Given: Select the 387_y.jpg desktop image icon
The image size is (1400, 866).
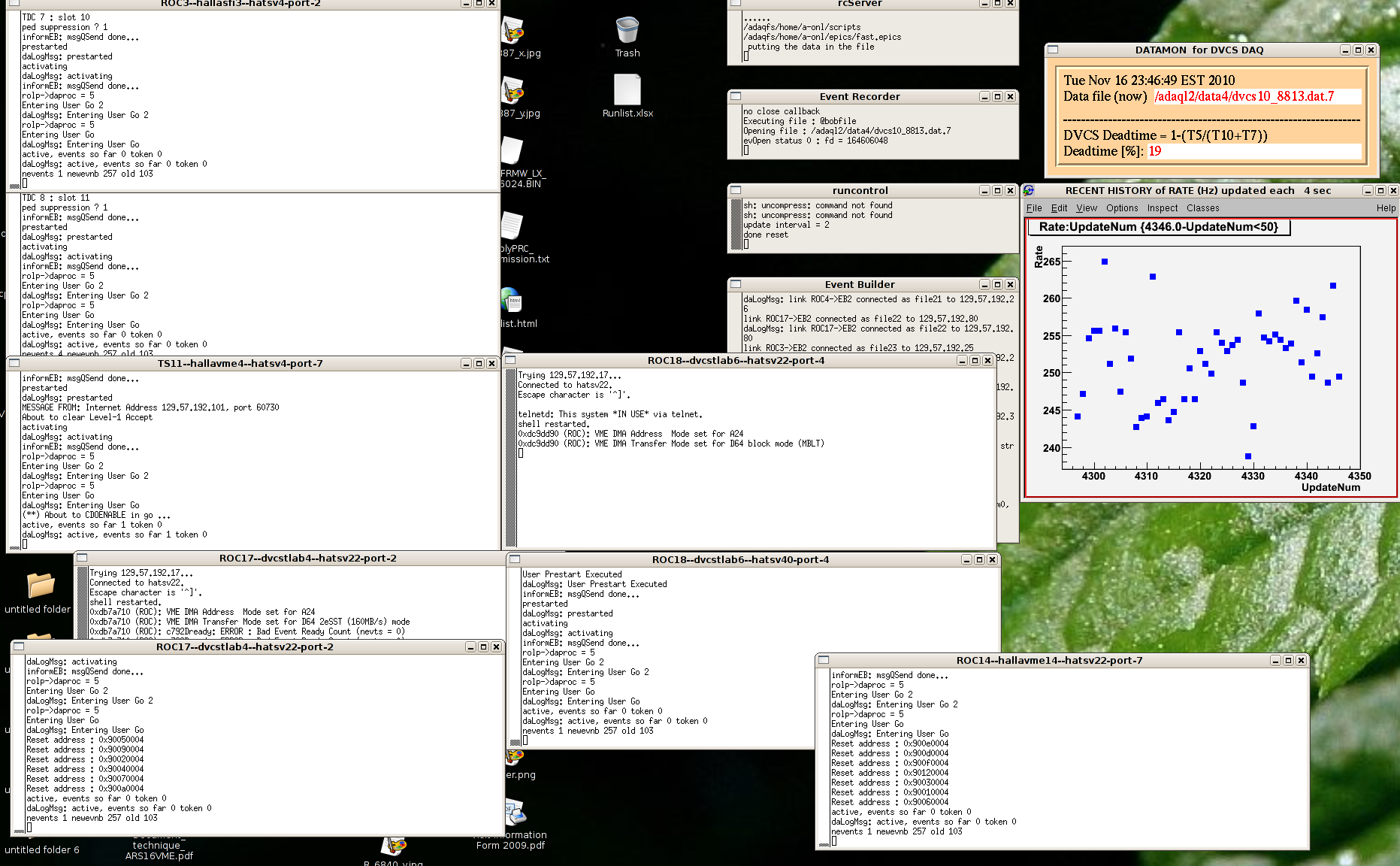Looking at the screenshot, I should (513, 92).
